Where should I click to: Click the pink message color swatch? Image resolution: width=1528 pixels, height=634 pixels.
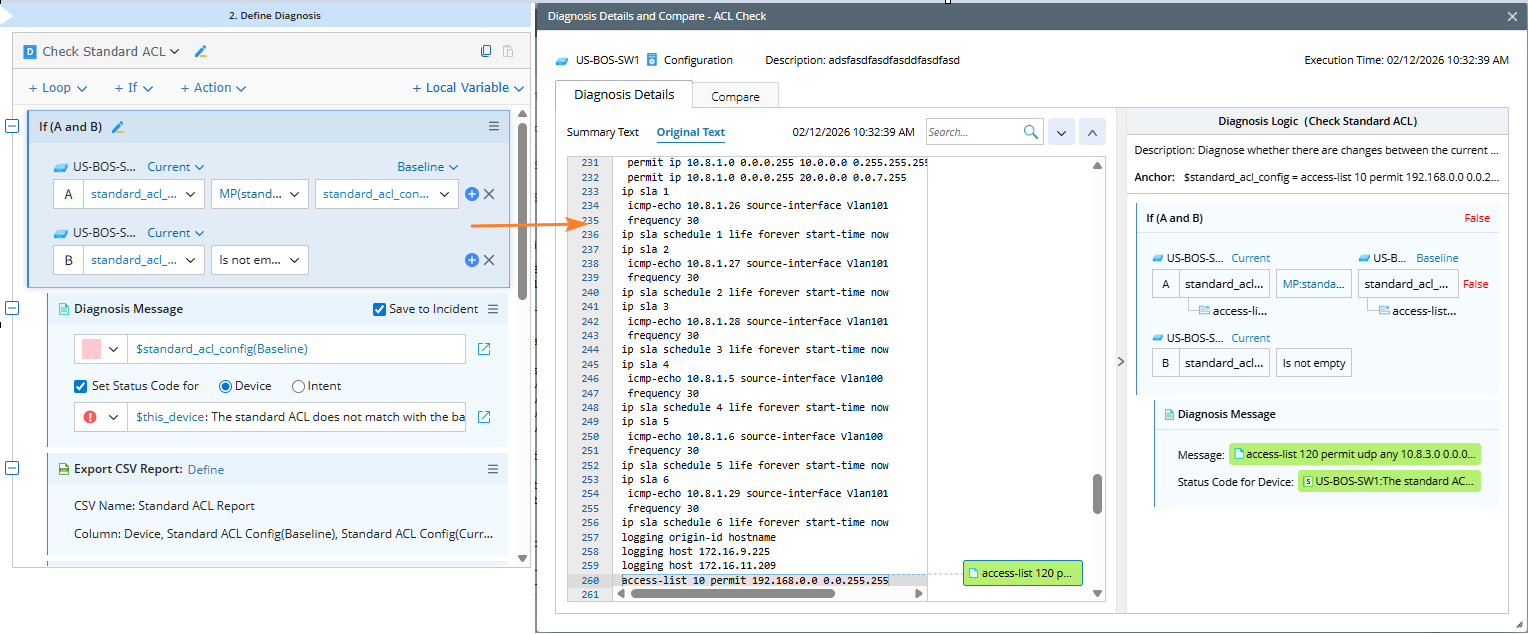(x=91, y=349)
